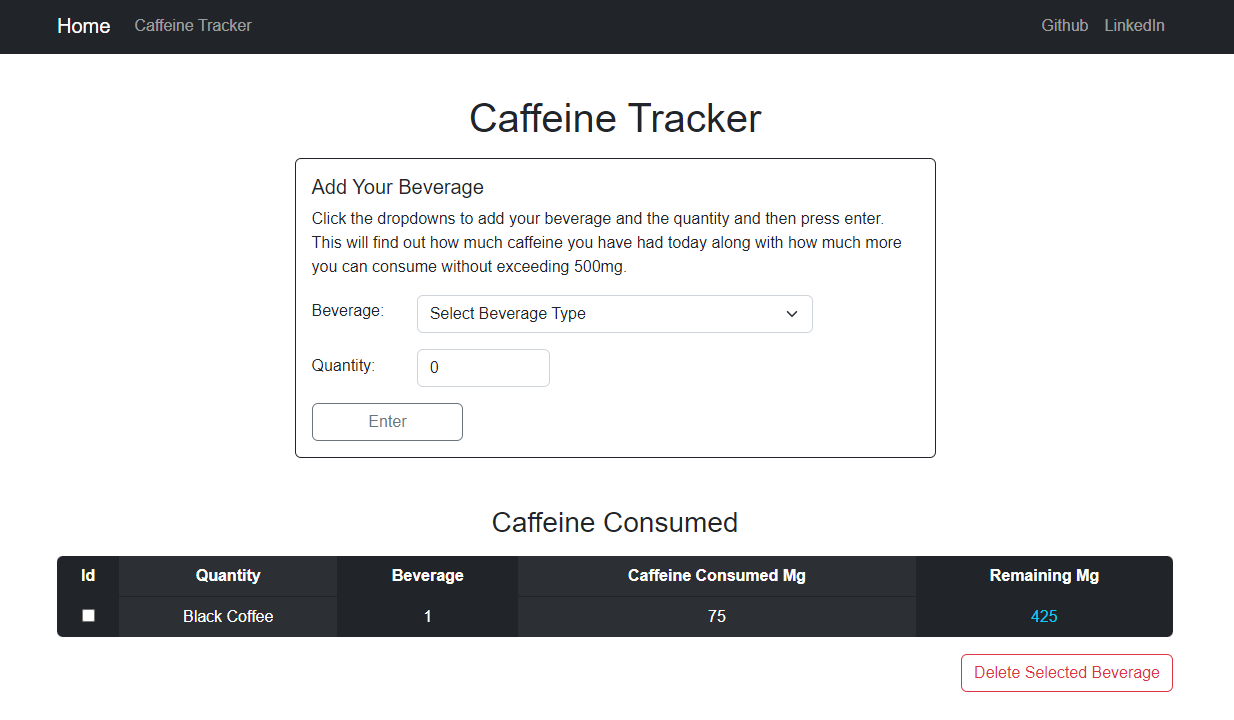Open the Github link
1234x720 pixels.
click(x=1064, y=25)
